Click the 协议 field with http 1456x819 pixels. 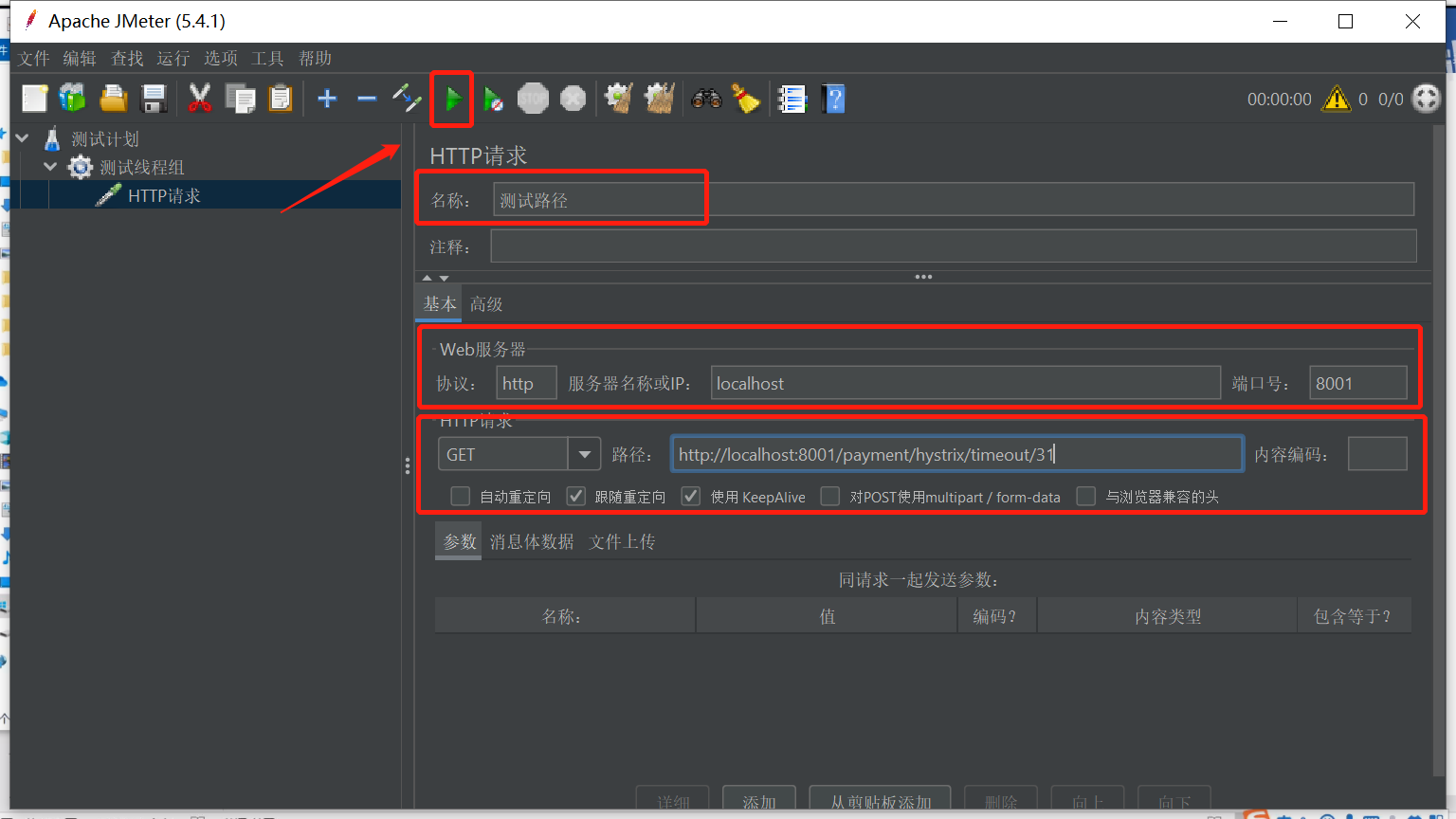526,383
